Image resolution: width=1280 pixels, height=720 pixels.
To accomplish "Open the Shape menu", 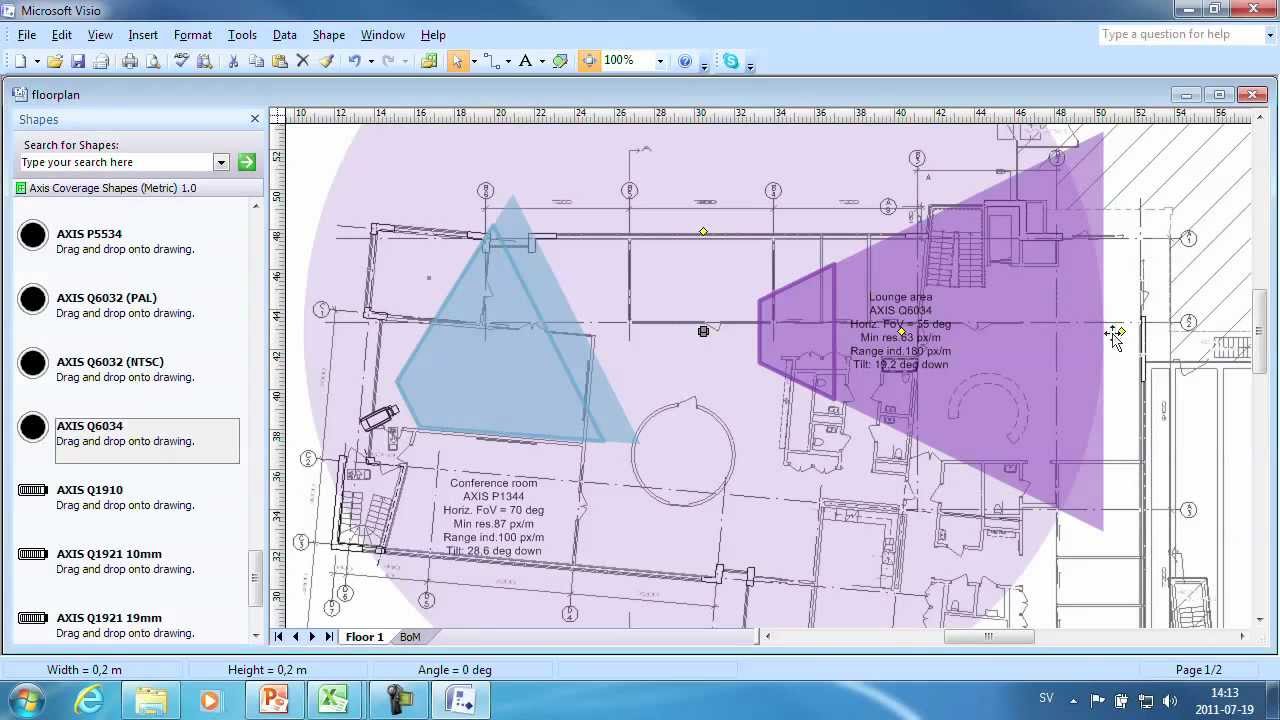I will coord(328,35).
